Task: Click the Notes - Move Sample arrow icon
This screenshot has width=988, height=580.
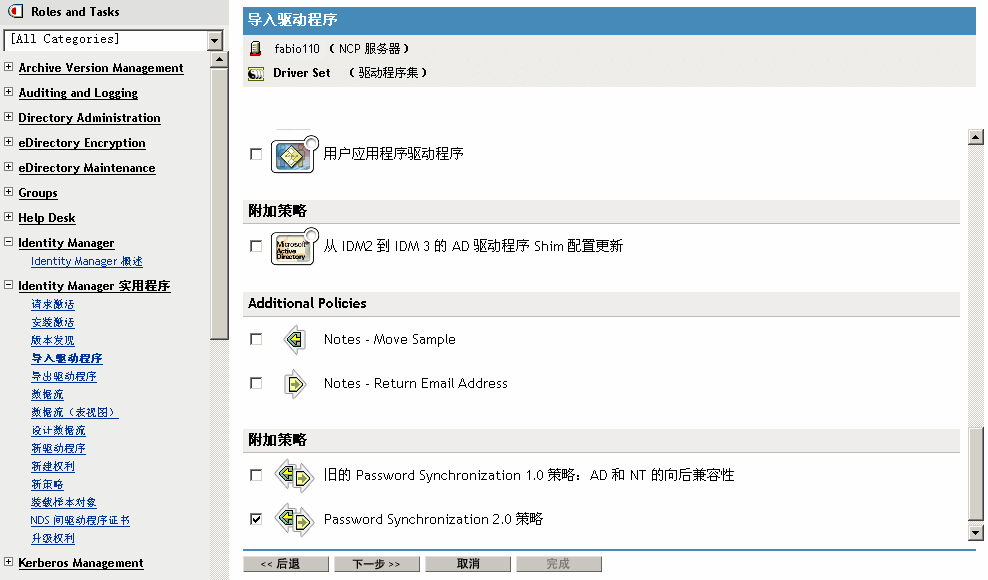Action: [294, 340]
